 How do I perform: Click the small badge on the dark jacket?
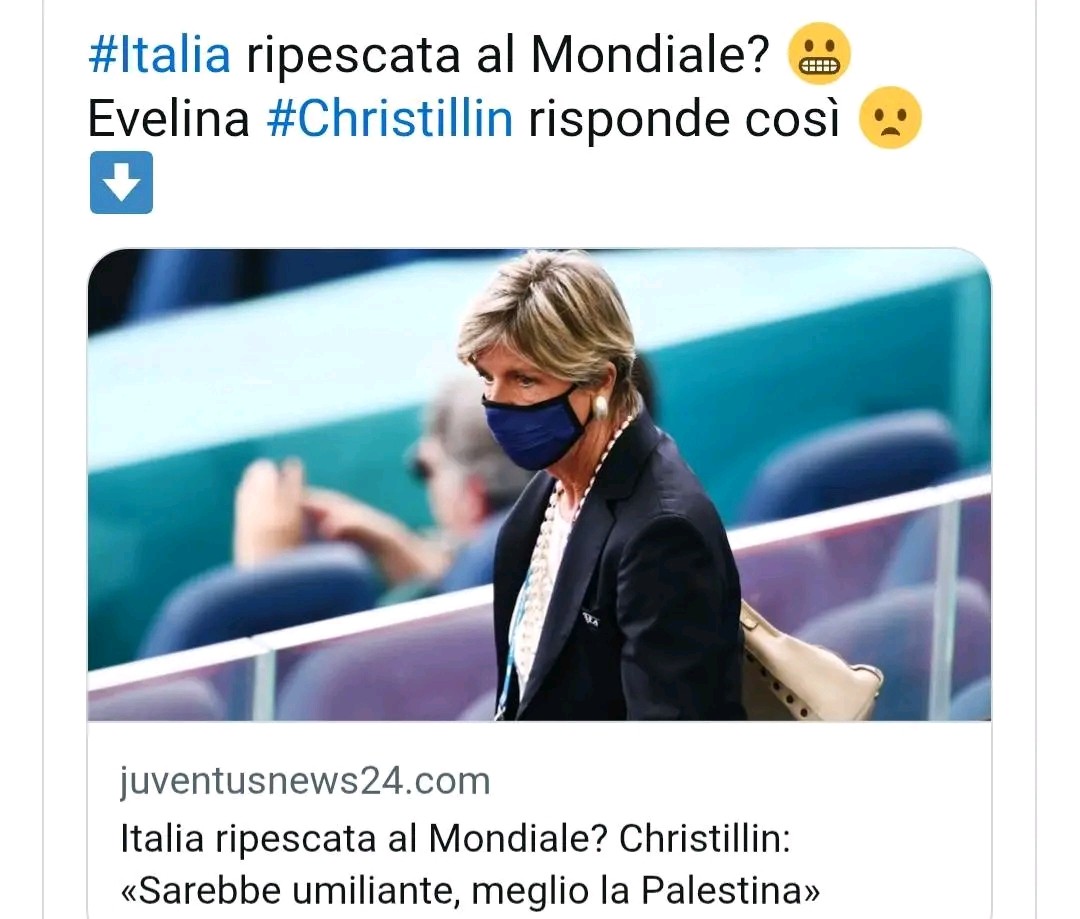[x=590, y=620]
